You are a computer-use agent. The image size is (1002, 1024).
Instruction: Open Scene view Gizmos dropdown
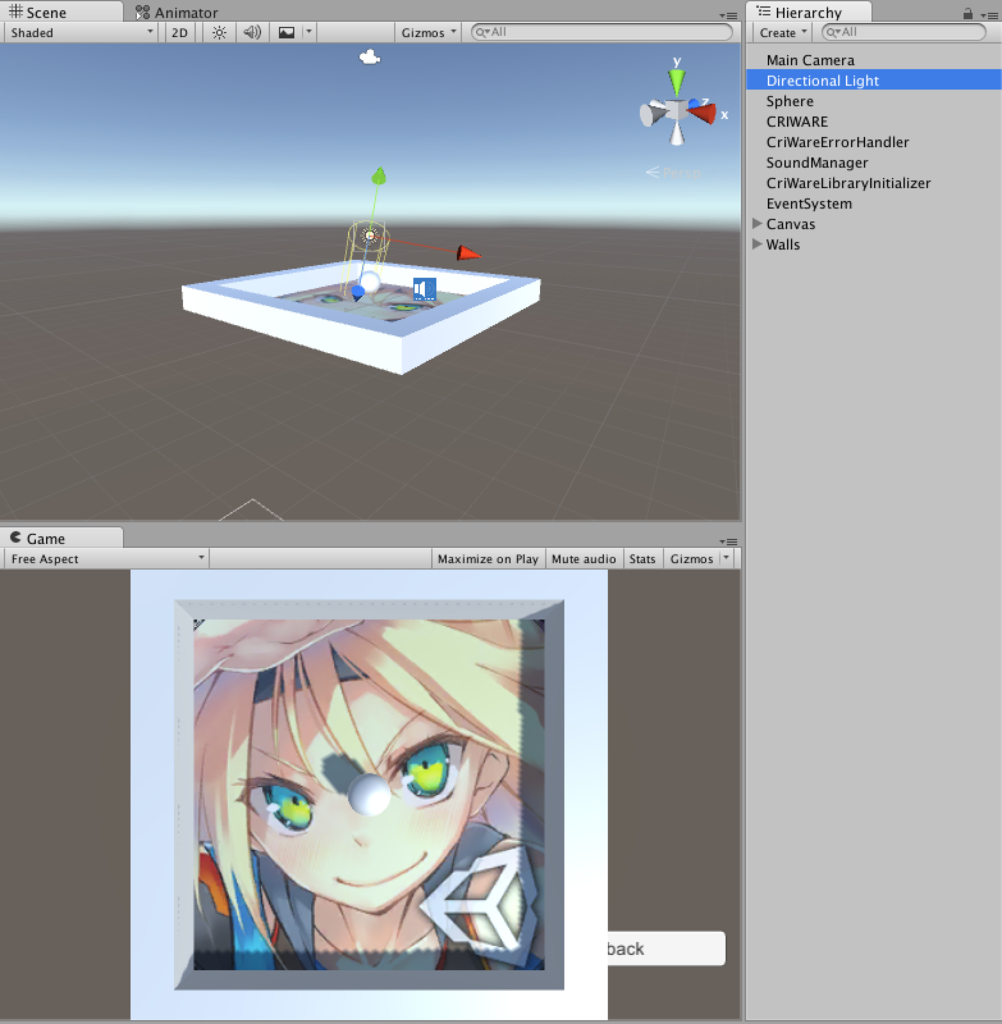point(428,33)
